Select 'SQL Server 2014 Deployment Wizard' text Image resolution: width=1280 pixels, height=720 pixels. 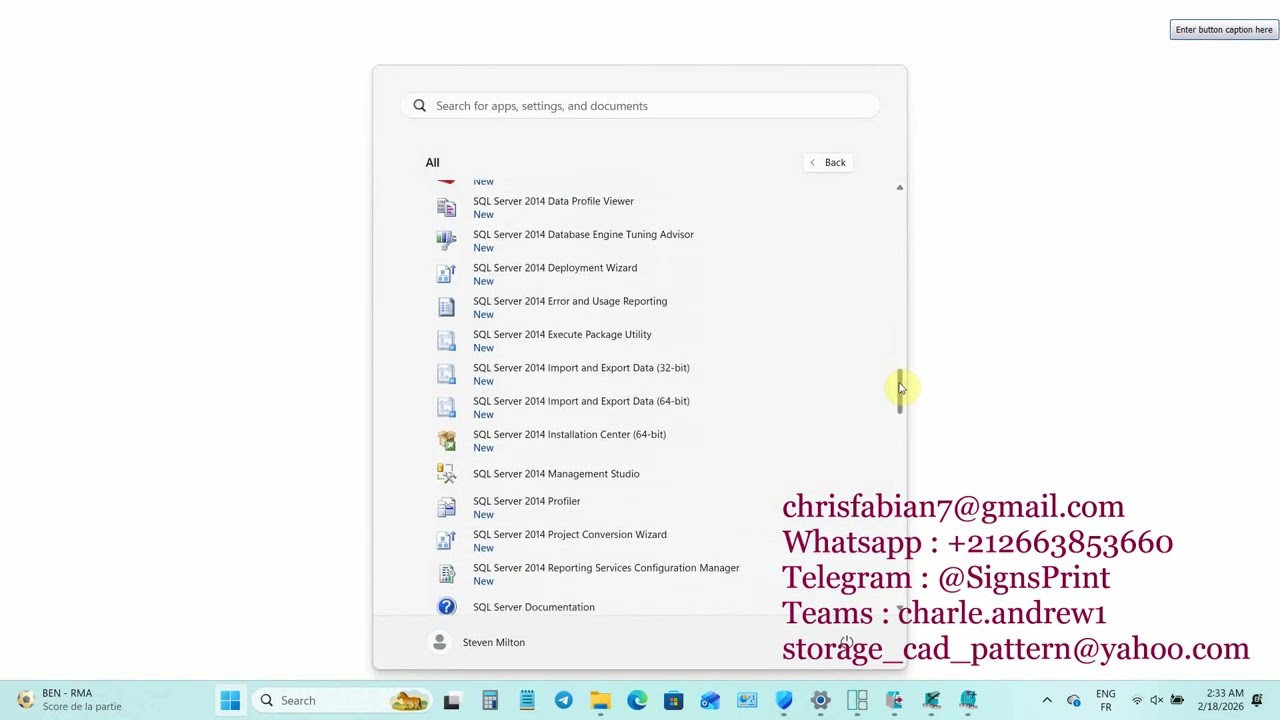[555, 268]
